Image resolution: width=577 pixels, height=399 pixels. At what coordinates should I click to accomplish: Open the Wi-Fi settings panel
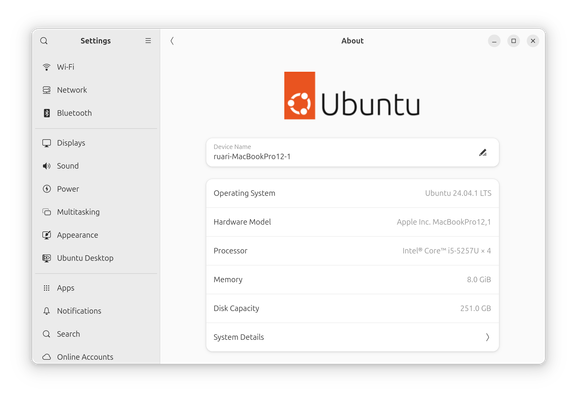96,67
